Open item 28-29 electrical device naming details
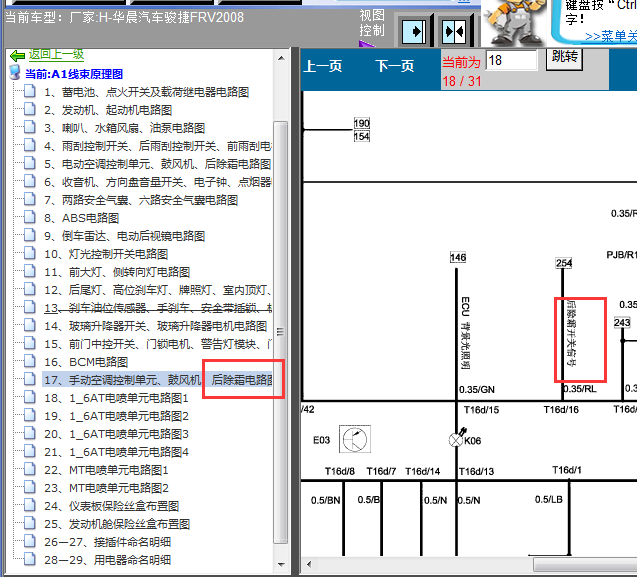637x577 pixels. (108, 560)
